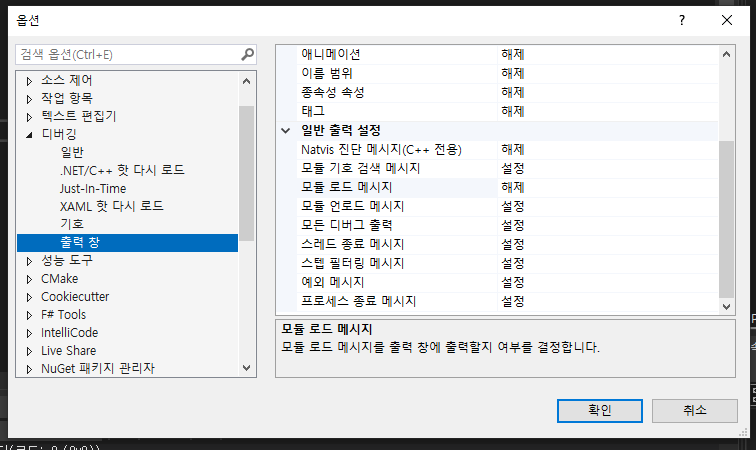Select 모든 디버그 출력 row label

pyautogui.click(x=347, y=225)
